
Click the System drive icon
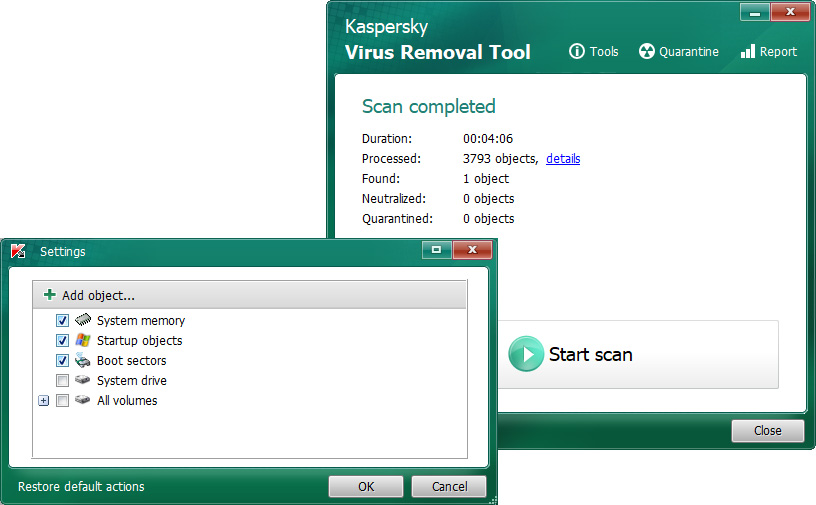82,380
